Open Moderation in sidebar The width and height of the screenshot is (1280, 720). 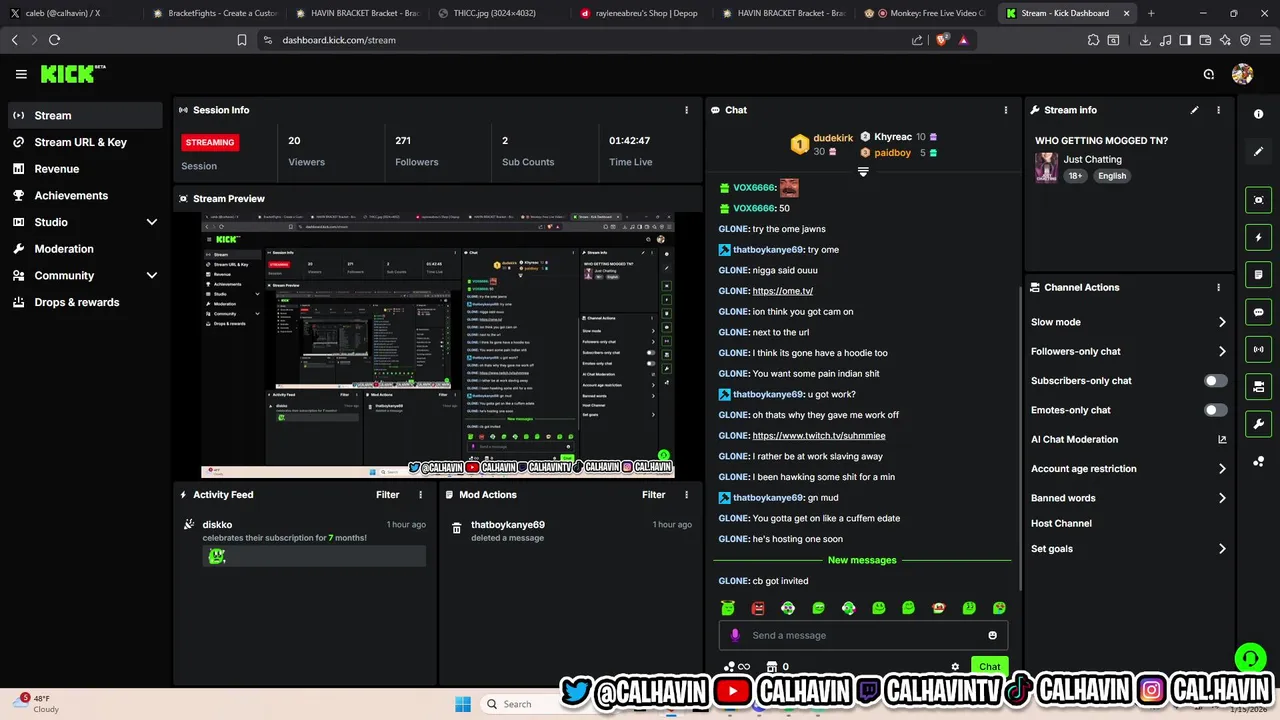click(85, 249)
